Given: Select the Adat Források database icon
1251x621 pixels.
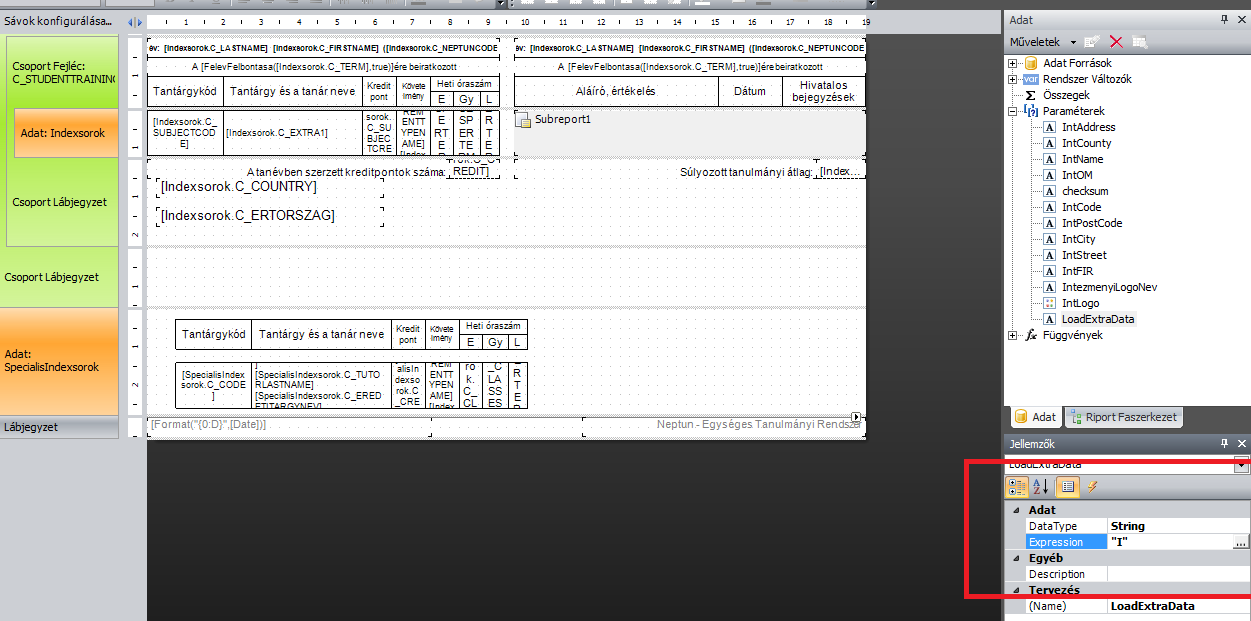Looking at the screenshot, I should point(1030,63).
